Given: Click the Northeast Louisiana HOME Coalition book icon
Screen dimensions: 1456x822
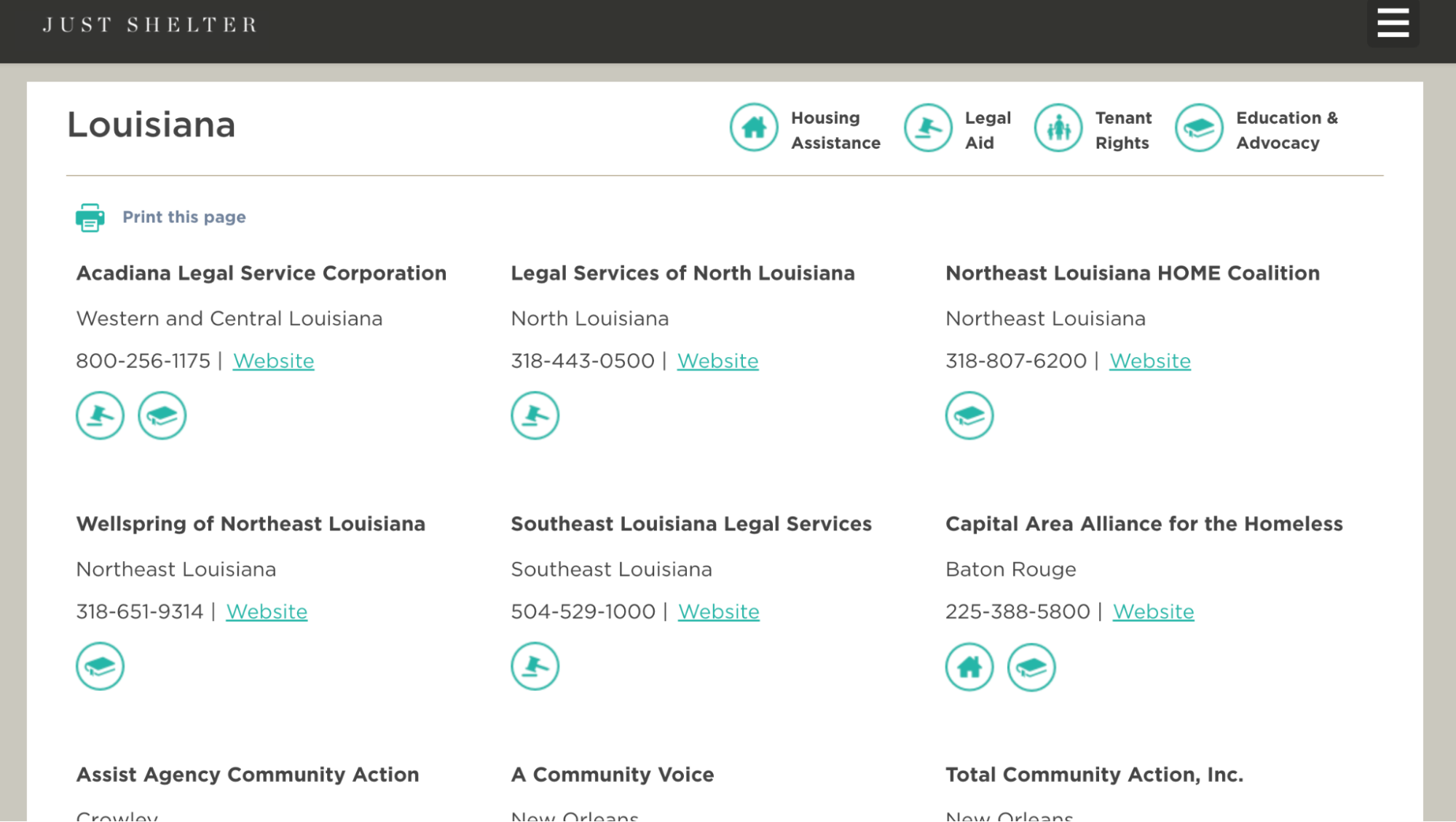Looking at the screenshot, I should pyautogui.click(x=969, y=415).
